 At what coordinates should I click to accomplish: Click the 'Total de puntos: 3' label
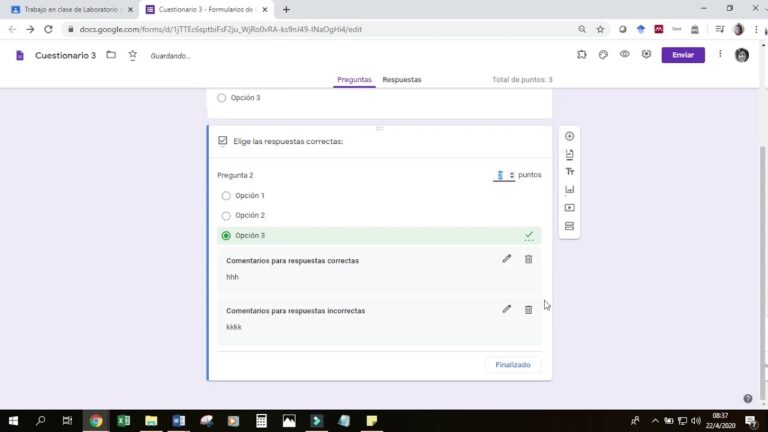[522, 79]
